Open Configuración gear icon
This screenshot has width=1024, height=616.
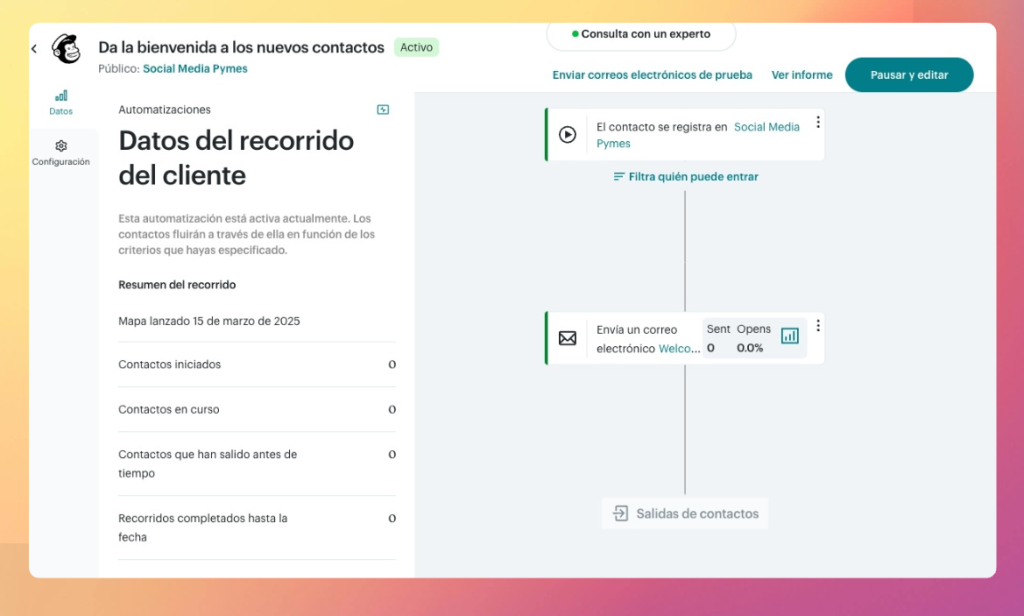click(61, 146)
